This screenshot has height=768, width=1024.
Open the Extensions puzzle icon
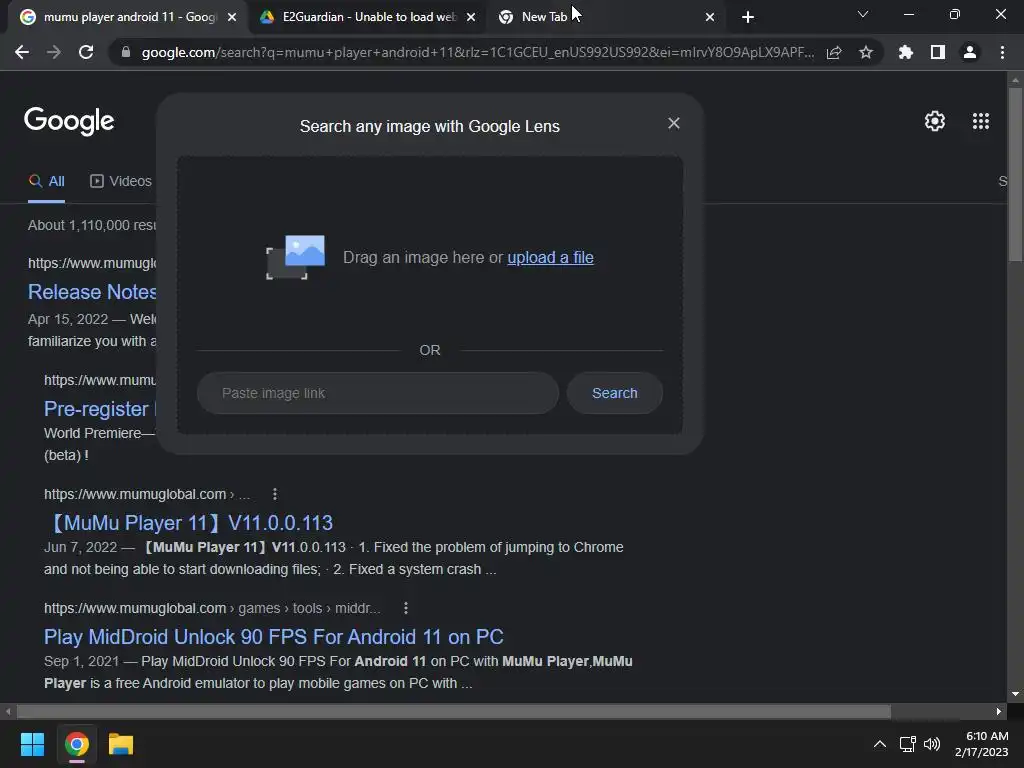pyautogui.click(x=905, y=52)
